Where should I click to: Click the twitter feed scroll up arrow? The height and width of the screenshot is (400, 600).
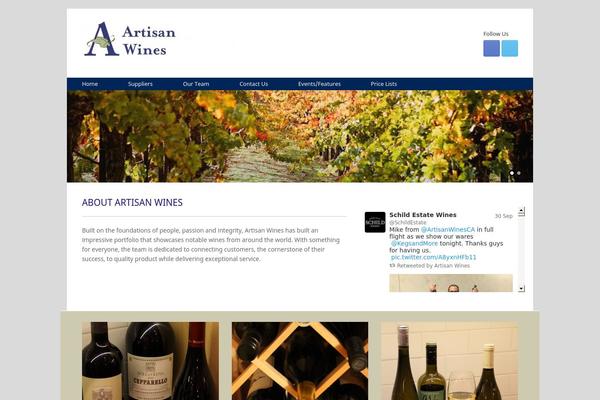(x=521, y=211)
